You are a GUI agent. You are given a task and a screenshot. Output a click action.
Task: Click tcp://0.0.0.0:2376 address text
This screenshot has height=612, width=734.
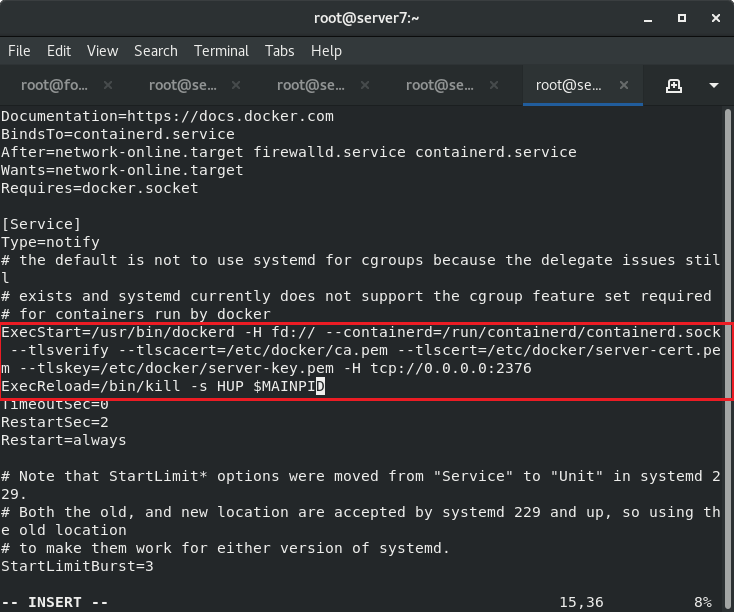(x=451, y=368)
